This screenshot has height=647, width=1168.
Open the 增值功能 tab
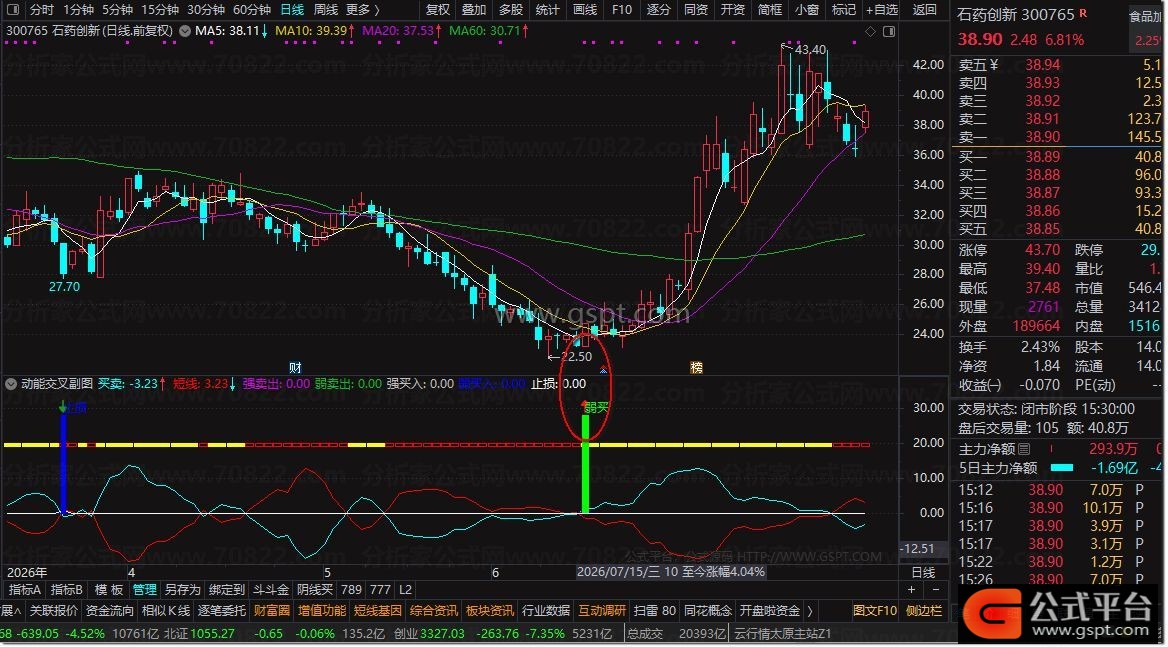click(x=322, y=611)
